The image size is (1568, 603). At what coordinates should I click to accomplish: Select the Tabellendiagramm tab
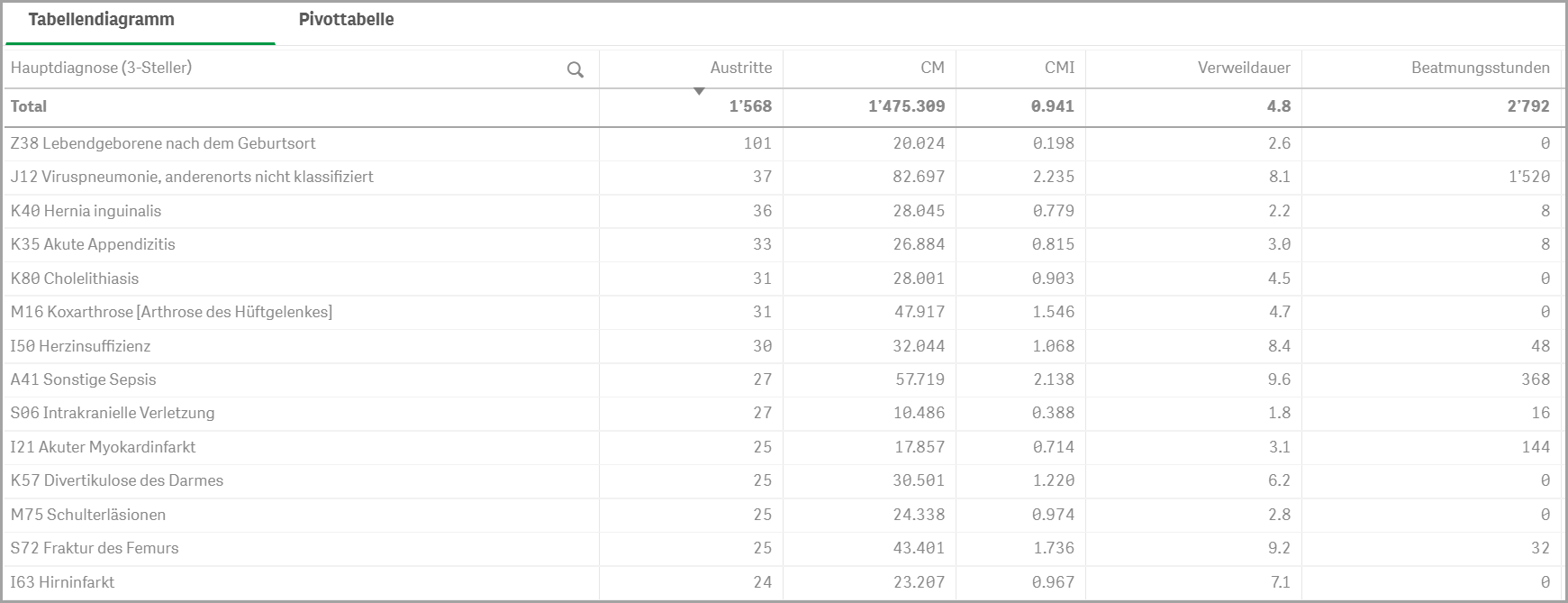coord(102,20)
